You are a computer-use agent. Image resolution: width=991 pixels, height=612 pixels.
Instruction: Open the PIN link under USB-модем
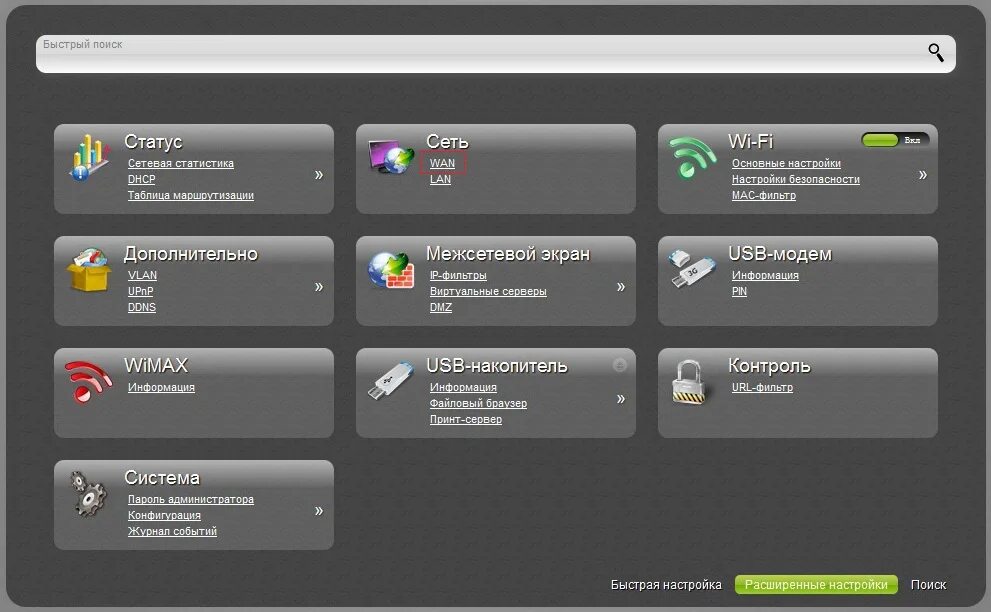pos(739,291)
